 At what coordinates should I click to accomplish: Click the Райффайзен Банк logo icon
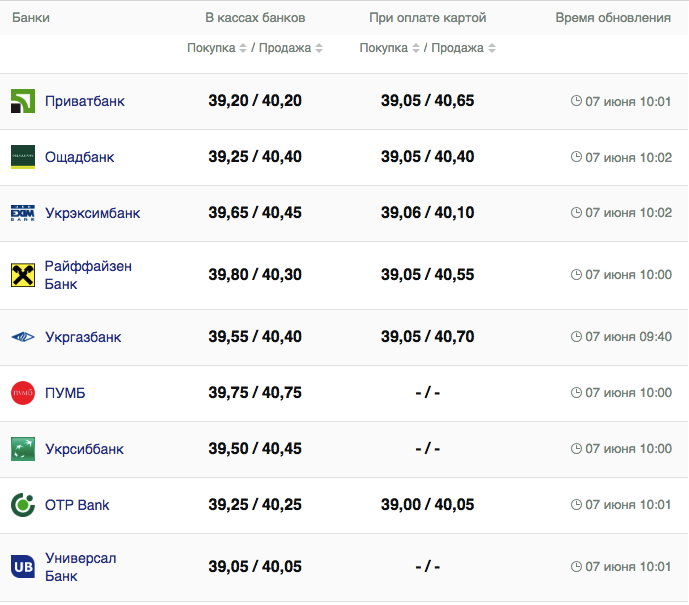(x=23, y=275)
